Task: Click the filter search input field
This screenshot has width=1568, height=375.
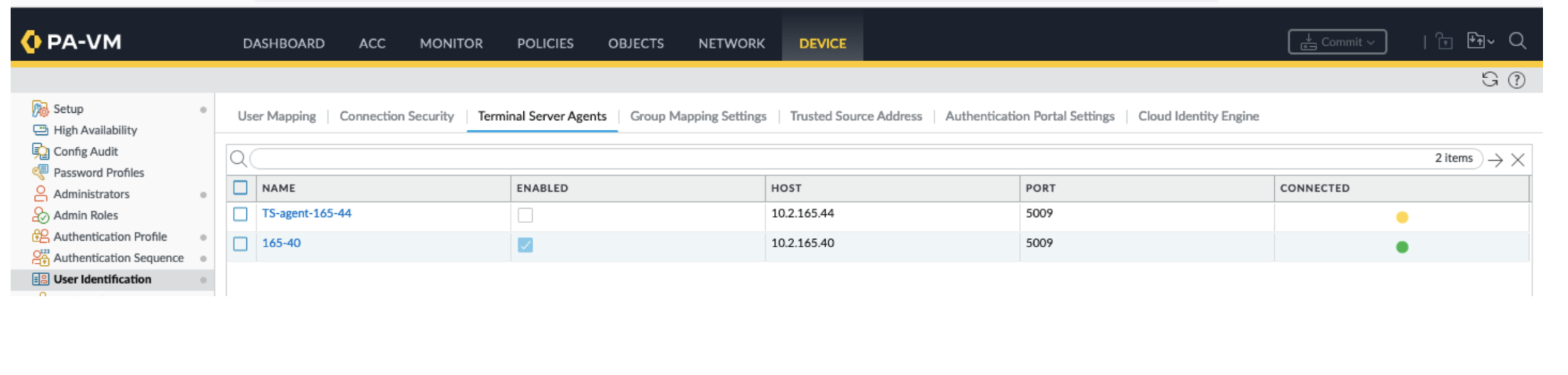Action: [838, 158]
